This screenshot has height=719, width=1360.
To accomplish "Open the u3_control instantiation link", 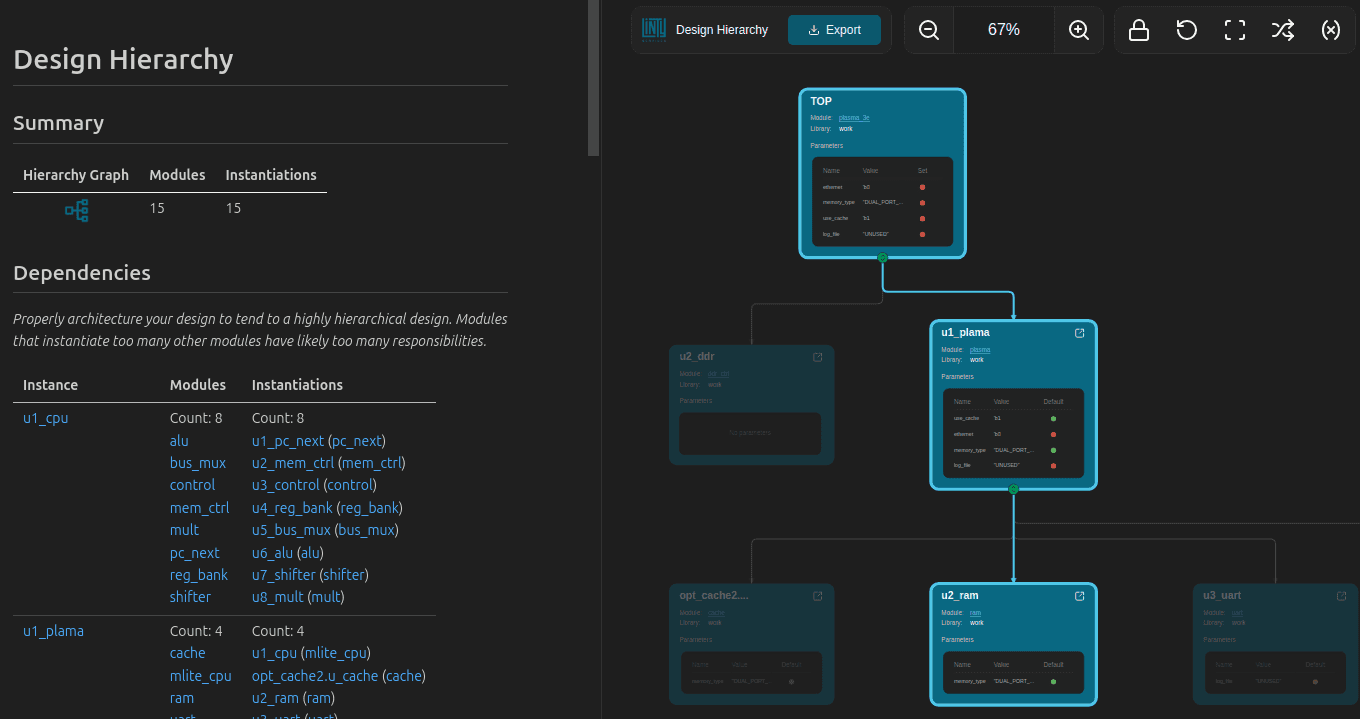I will click(286, 485).
